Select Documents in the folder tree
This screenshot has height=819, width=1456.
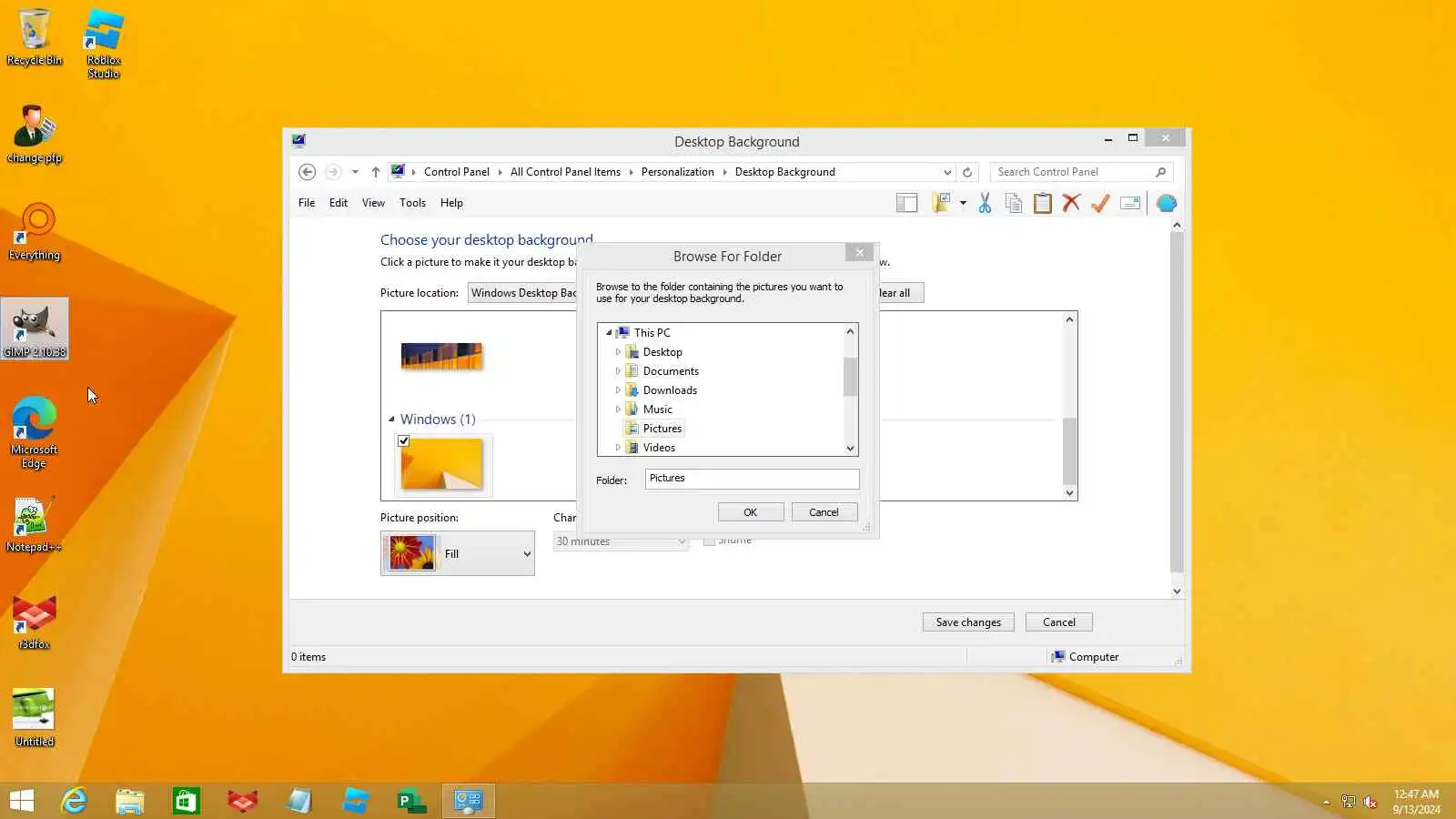pos(671,371)
